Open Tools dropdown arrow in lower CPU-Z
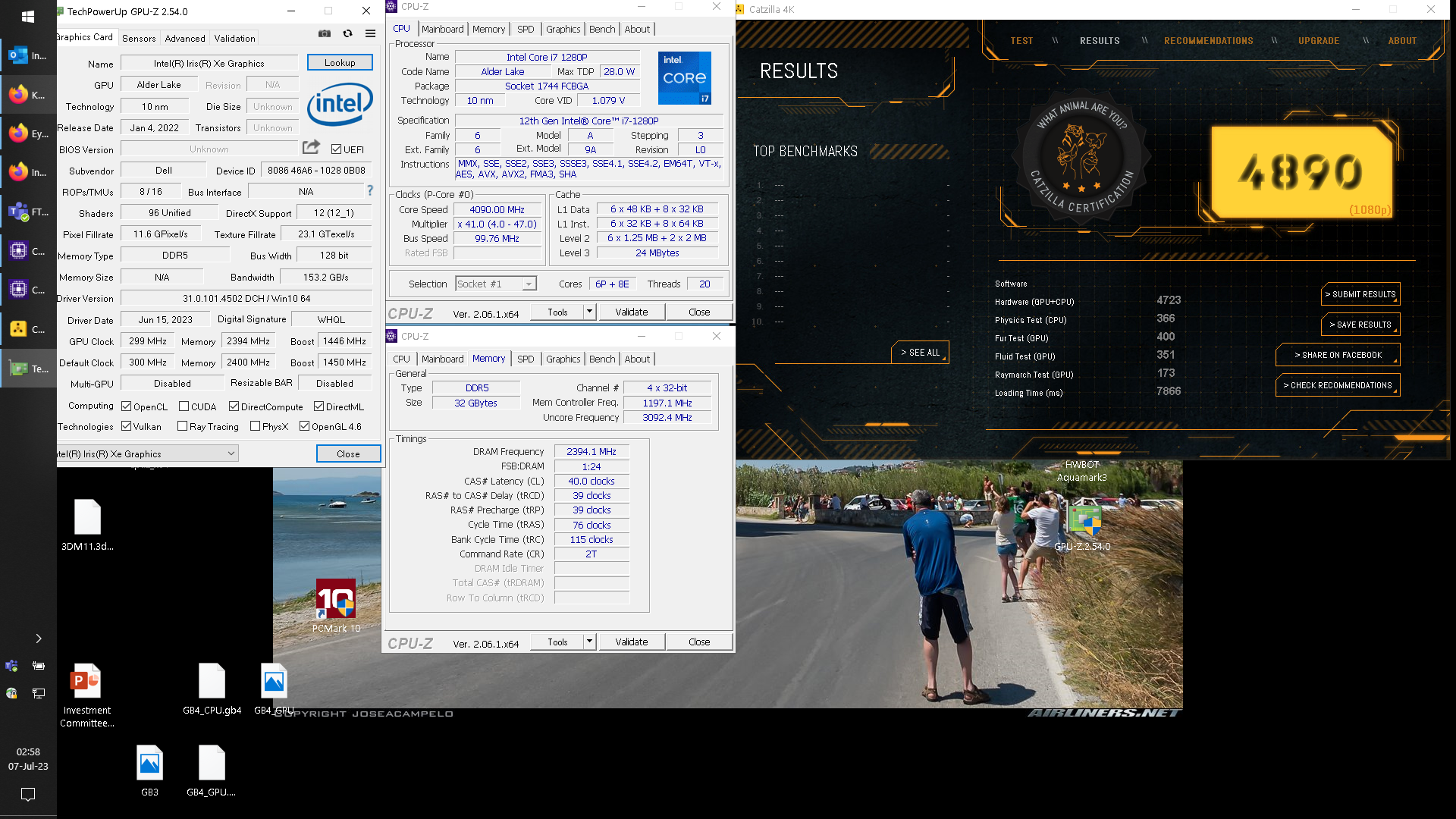This screenshot has height=819, width=1456. pyautogui.click(x=589, y=642)
